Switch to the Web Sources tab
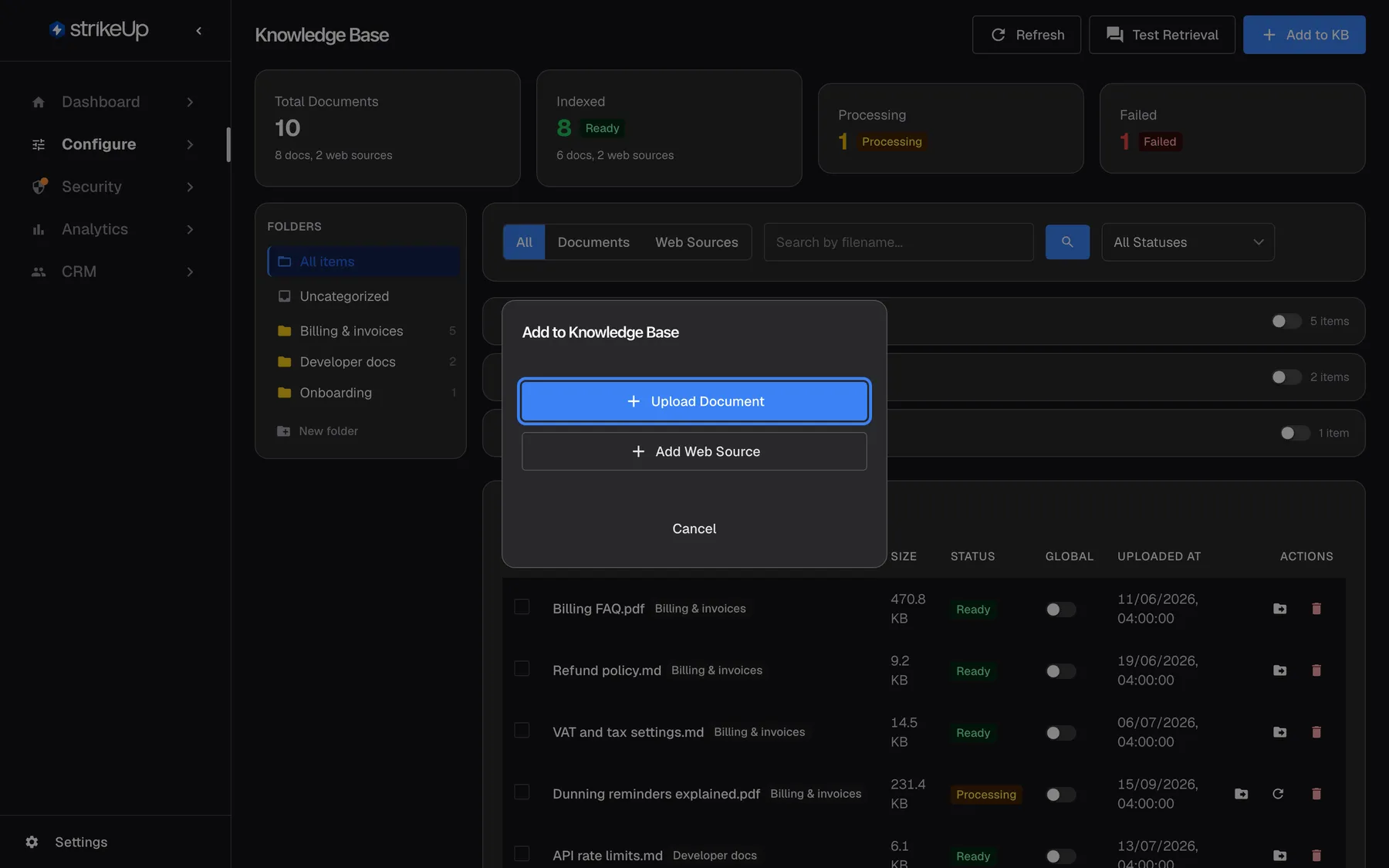 point(697,242)
